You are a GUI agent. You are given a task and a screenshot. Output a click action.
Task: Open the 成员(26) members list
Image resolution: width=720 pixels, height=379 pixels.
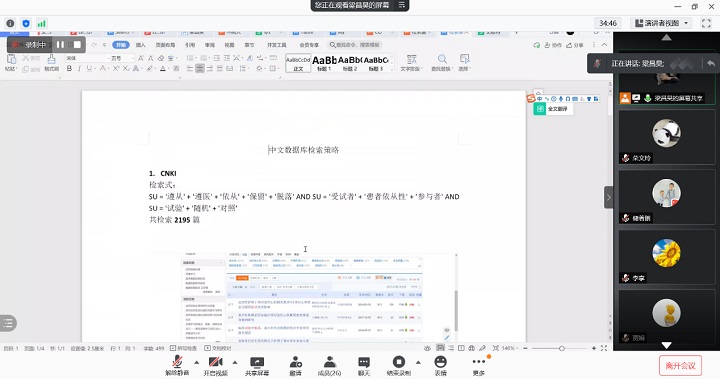pyautogui.click(x=329, y=366)
